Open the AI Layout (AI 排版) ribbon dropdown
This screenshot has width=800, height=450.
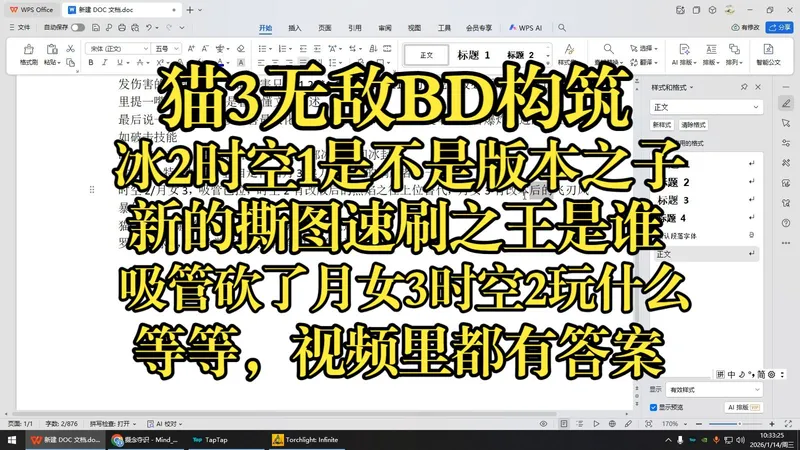tap(684, 62)
